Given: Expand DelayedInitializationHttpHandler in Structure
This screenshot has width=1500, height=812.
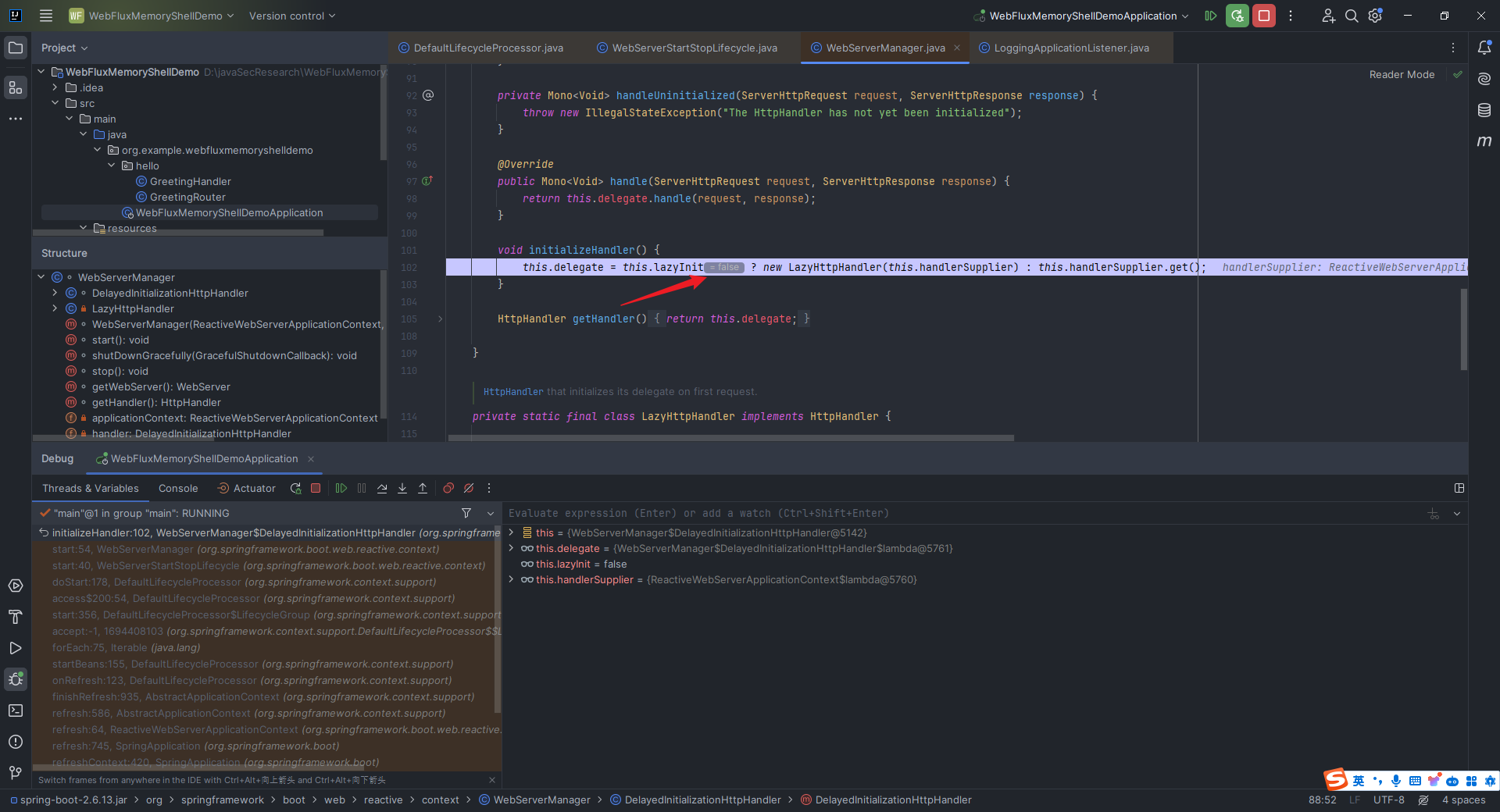Looking at the screenshot, I should (55, 293).
